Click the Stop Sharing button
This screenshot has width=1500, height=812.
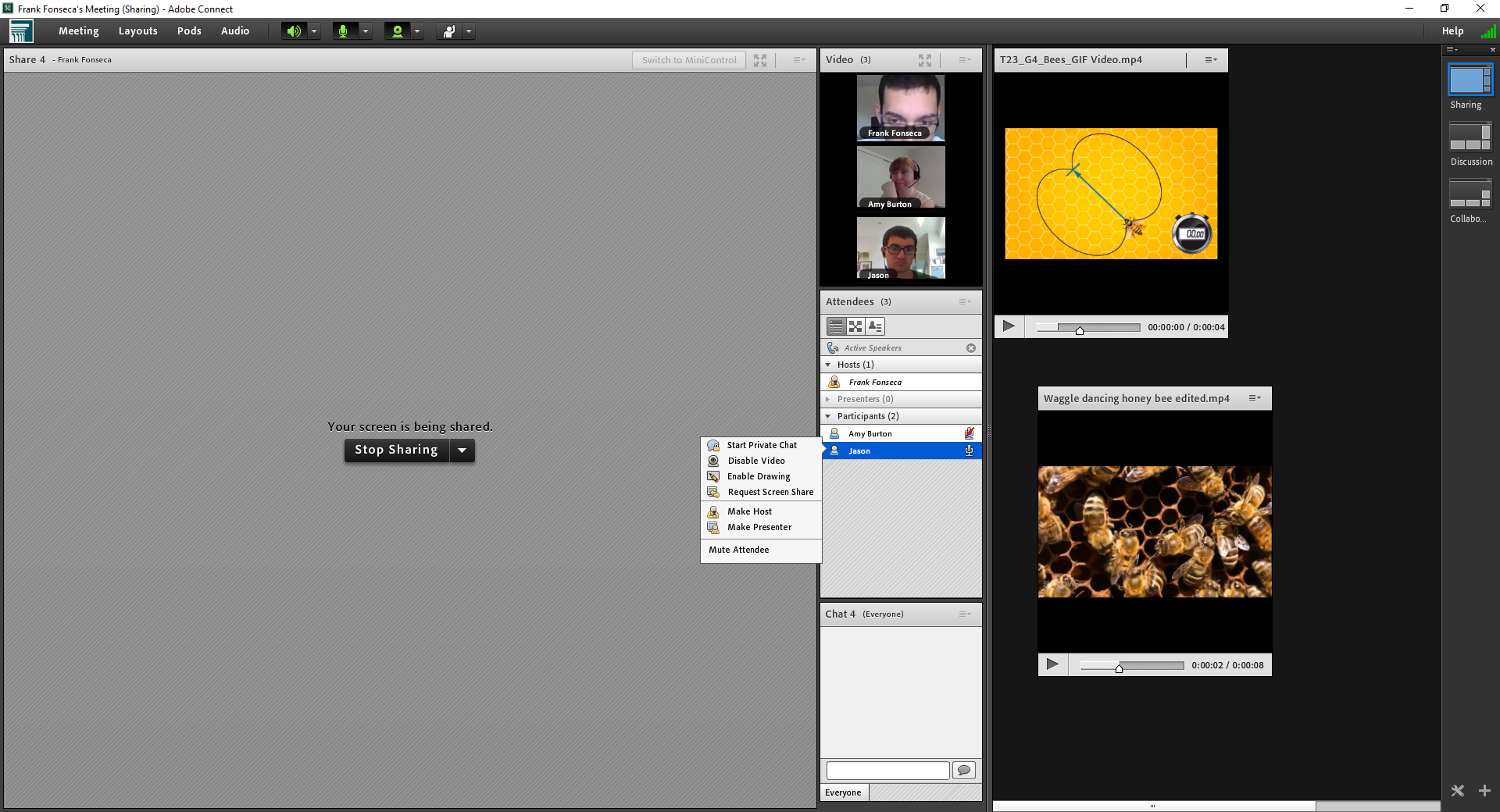click(x=396, y=450)
